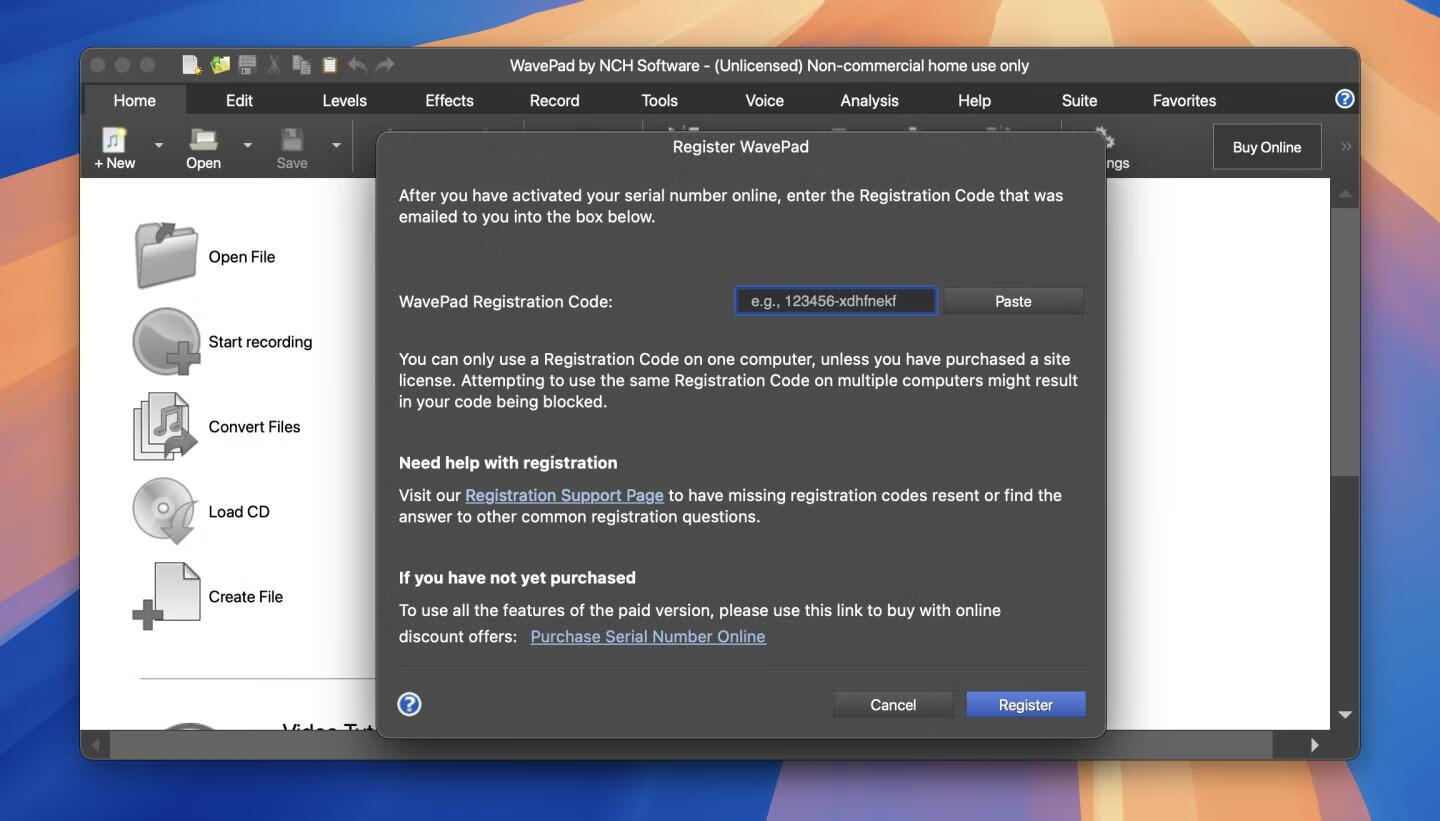Click the Load CD label
Image resolution: width=1440 pixels, height=821 pixels.
click(x=239, y=512)
